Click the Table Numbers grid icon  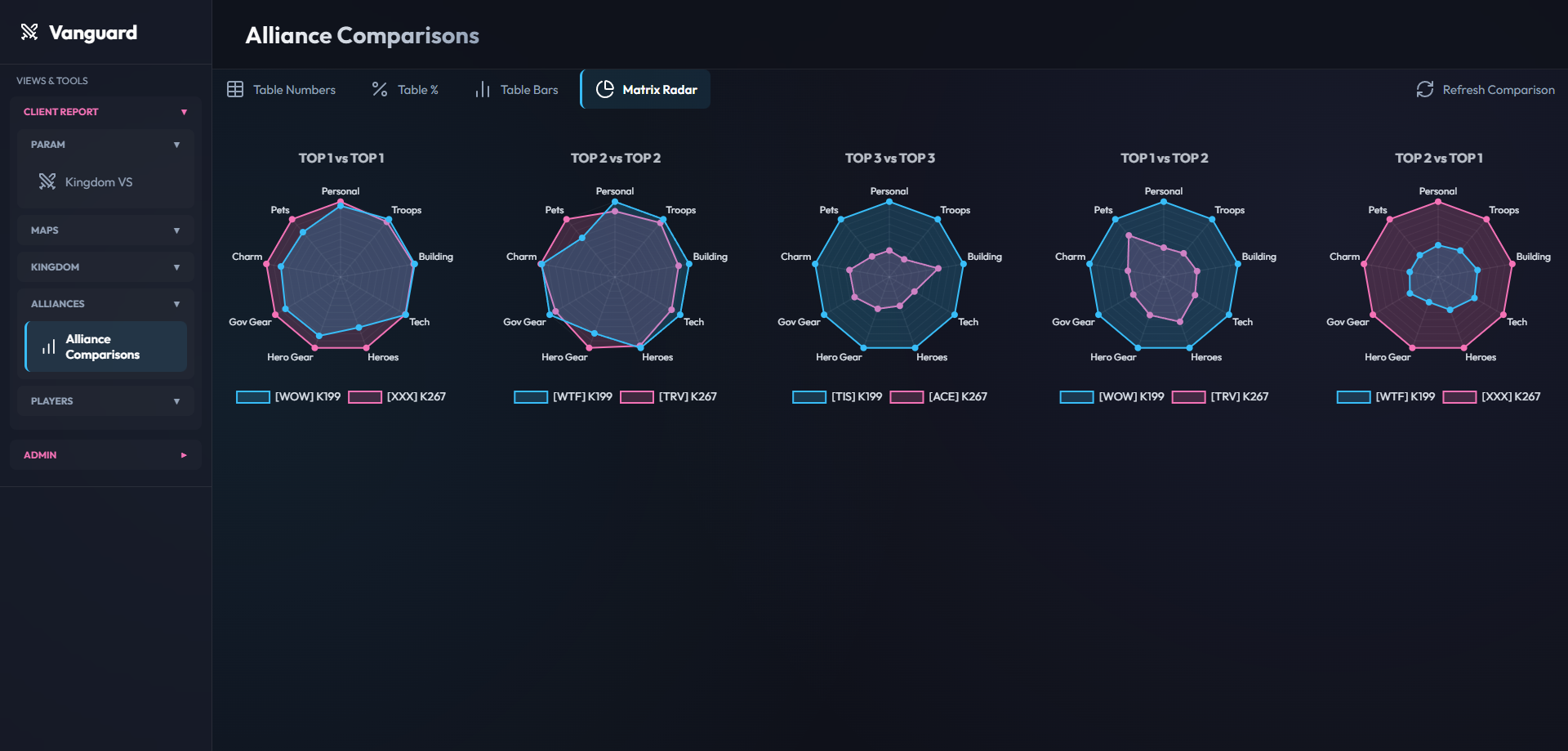235,89
